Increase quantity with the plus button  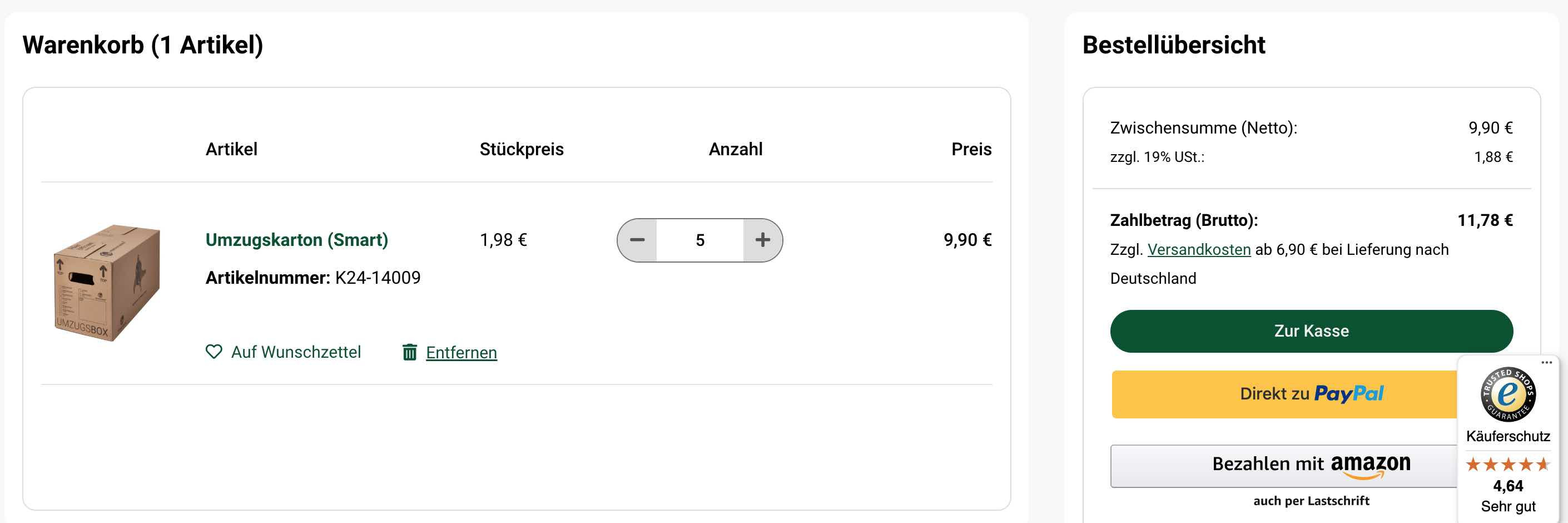pyautogui.click(x=763, y=240)
